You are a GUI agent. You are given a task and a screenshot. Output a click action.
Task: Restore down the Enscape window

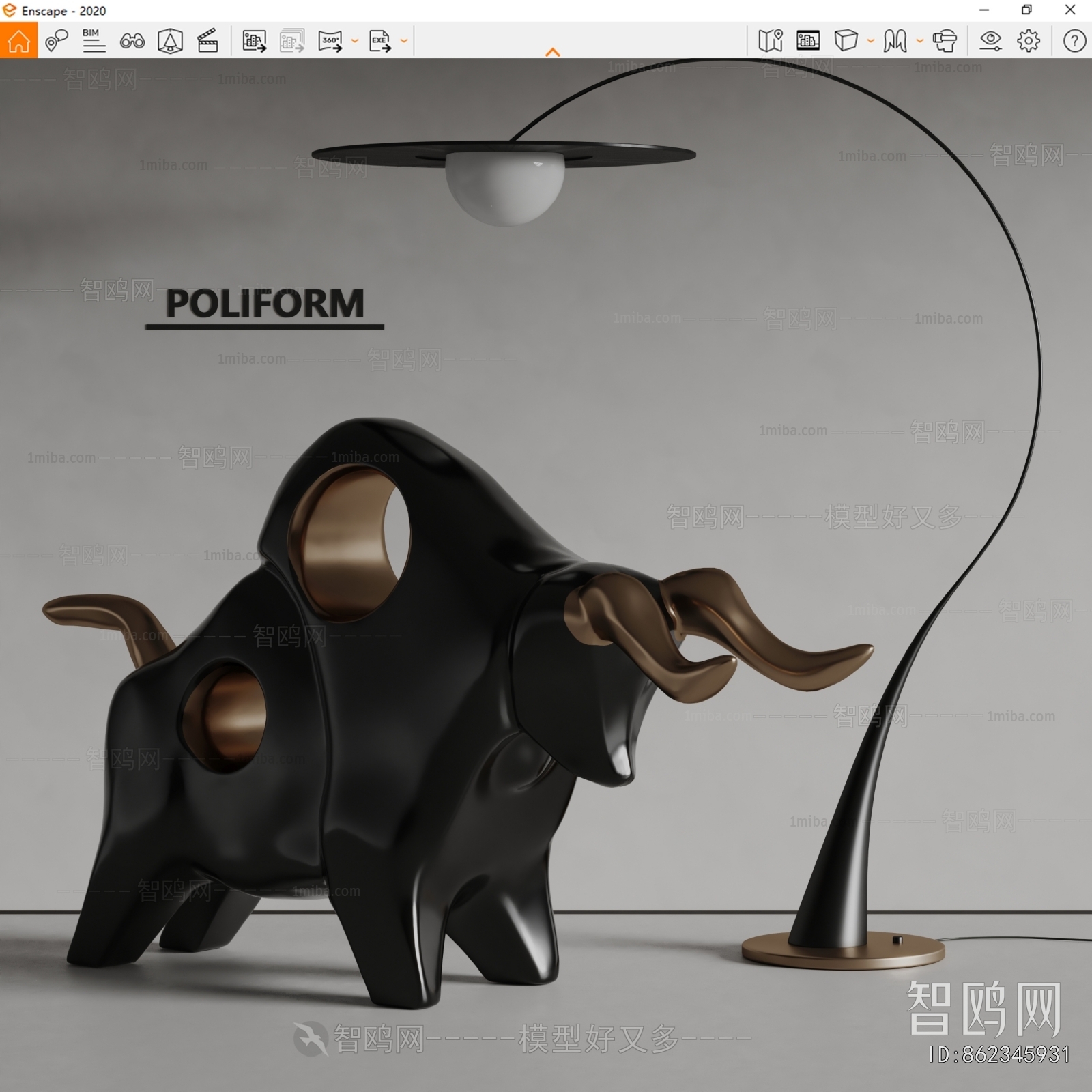1026,10
